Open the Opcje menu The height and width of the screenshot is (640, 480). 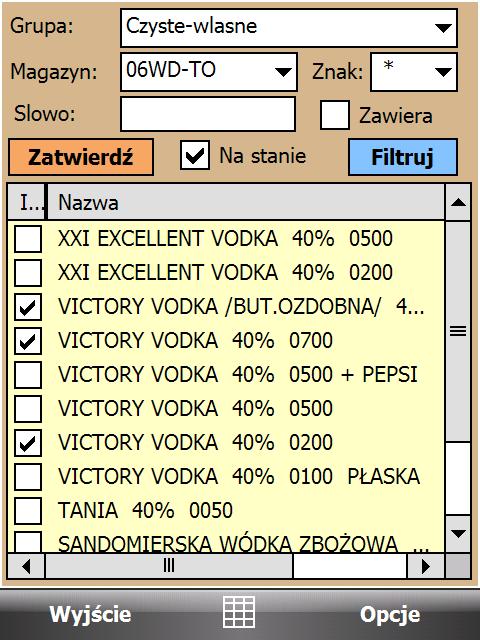coord(390,614)
